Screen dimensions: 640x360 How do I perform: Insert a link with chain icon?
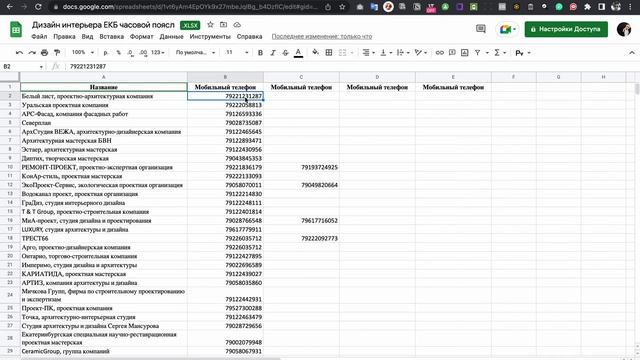(440, 53)
